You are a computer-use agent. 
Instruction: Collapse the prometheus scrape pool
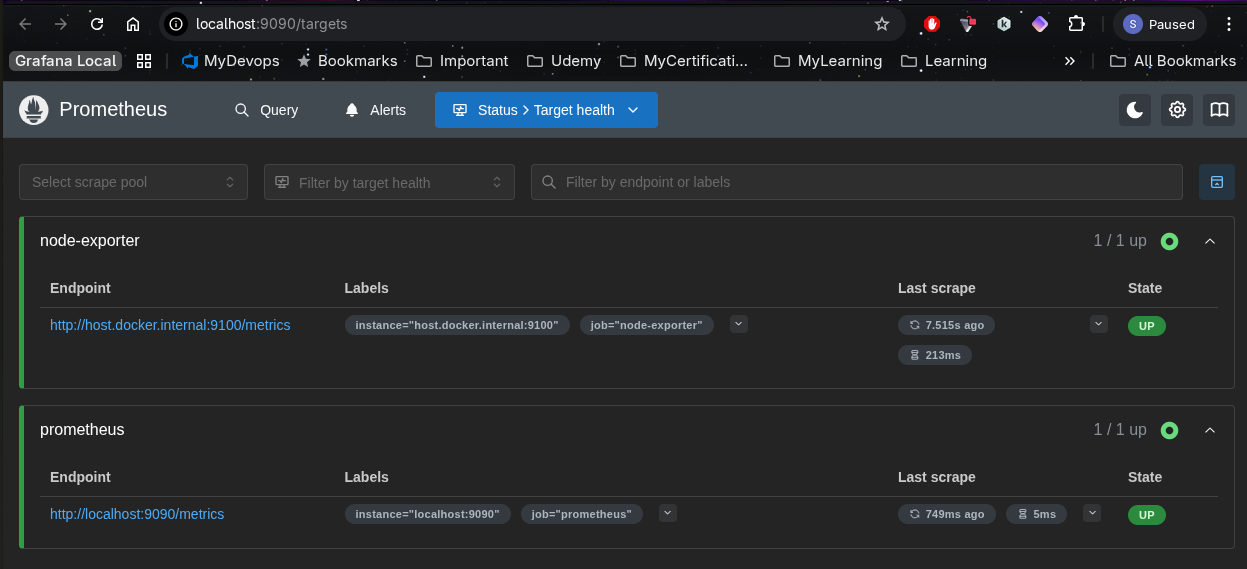pos(1210,430)
